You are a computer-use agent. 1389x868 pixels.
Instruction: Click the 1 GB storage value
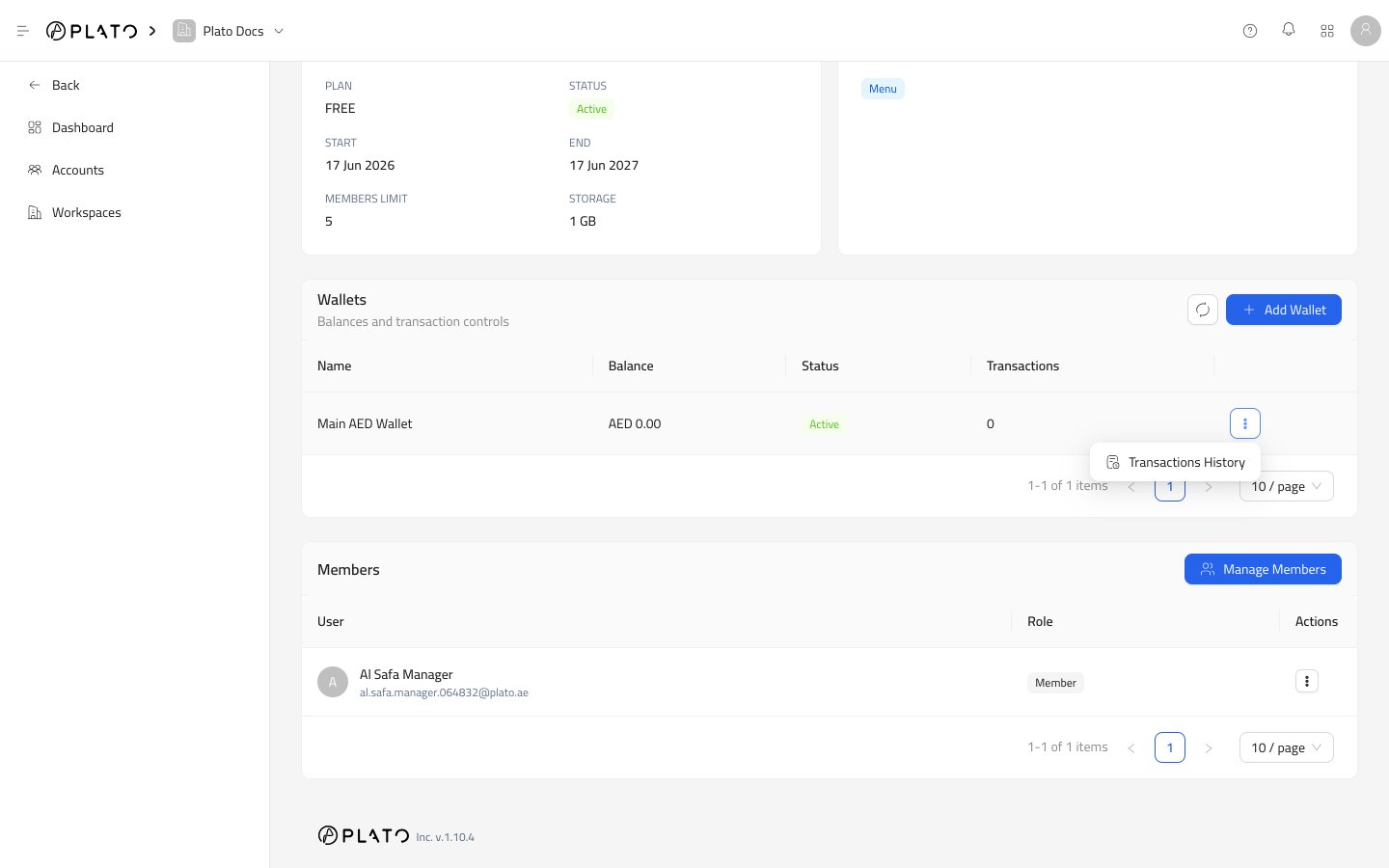[583, 221]
